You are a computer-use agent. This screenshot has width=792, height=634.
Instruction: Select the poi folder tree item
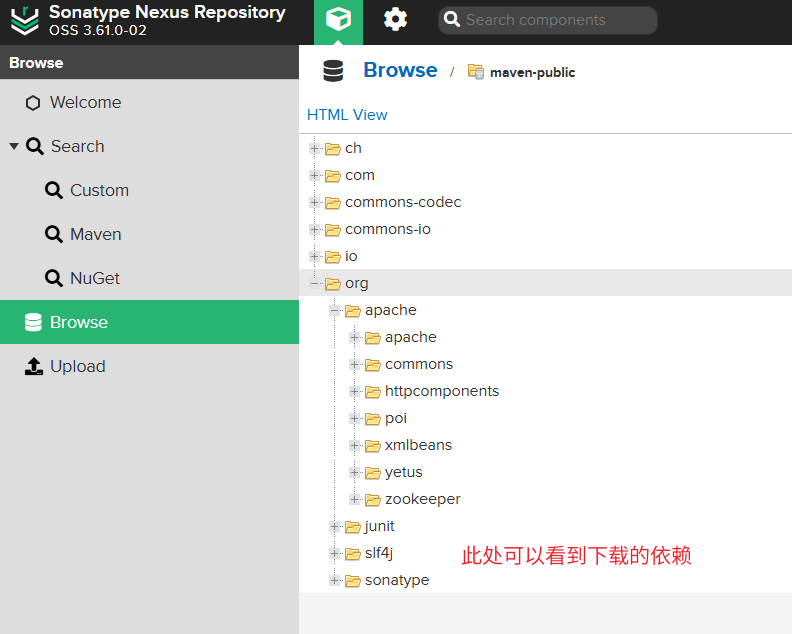click(396, 418)
